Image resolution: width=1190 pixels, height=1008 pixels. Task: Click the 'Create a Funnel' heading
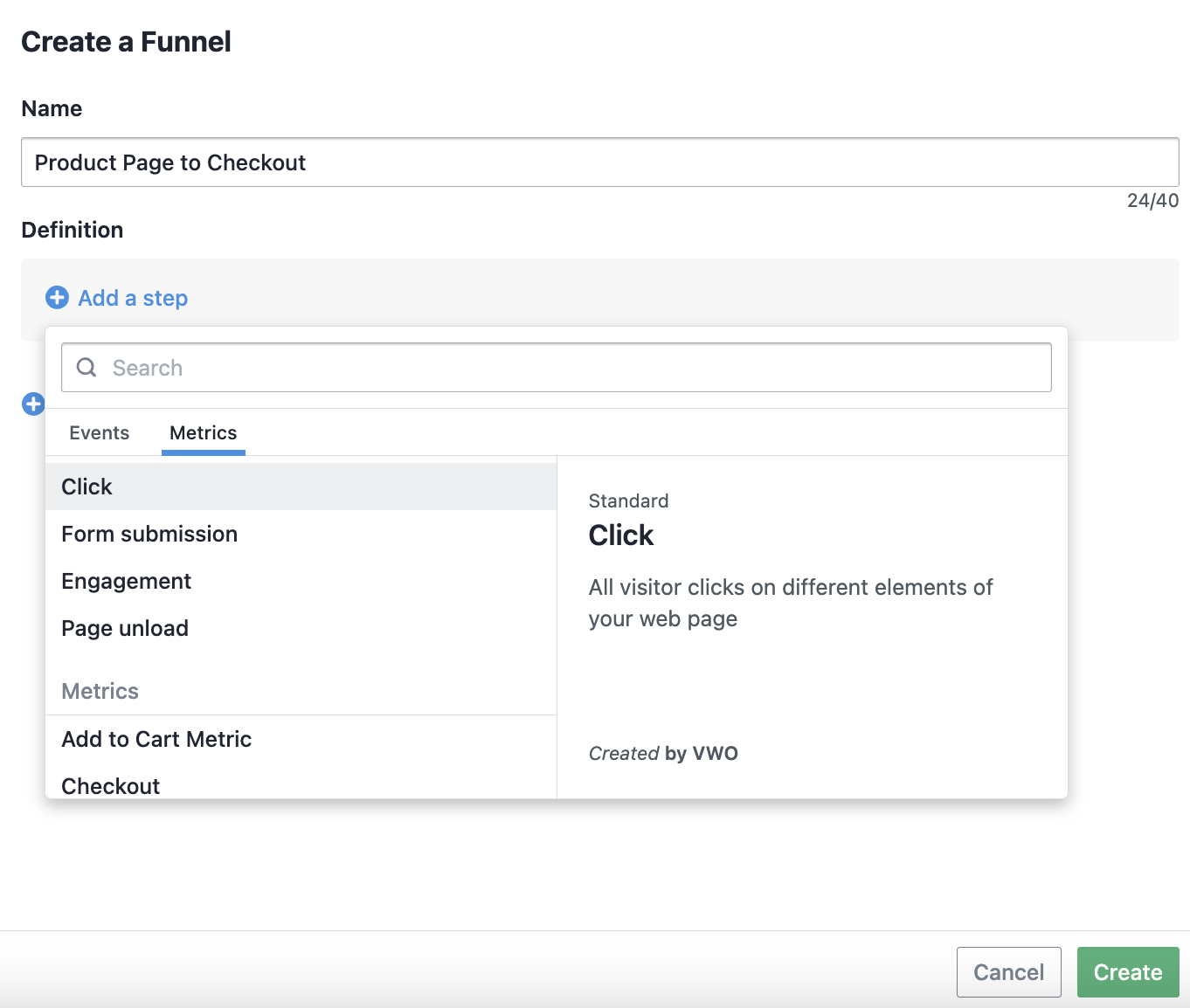(126, 42)
